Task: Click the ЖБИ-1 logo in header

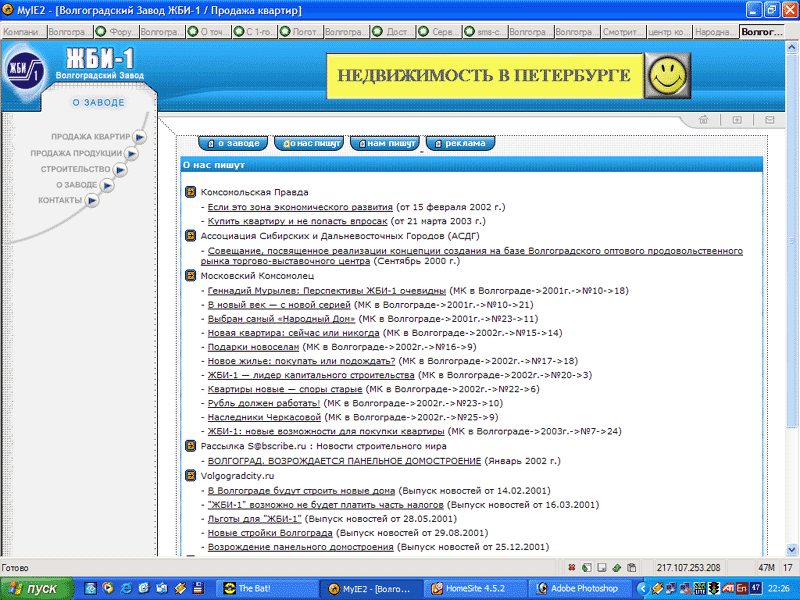Action: tap(27, 73)
